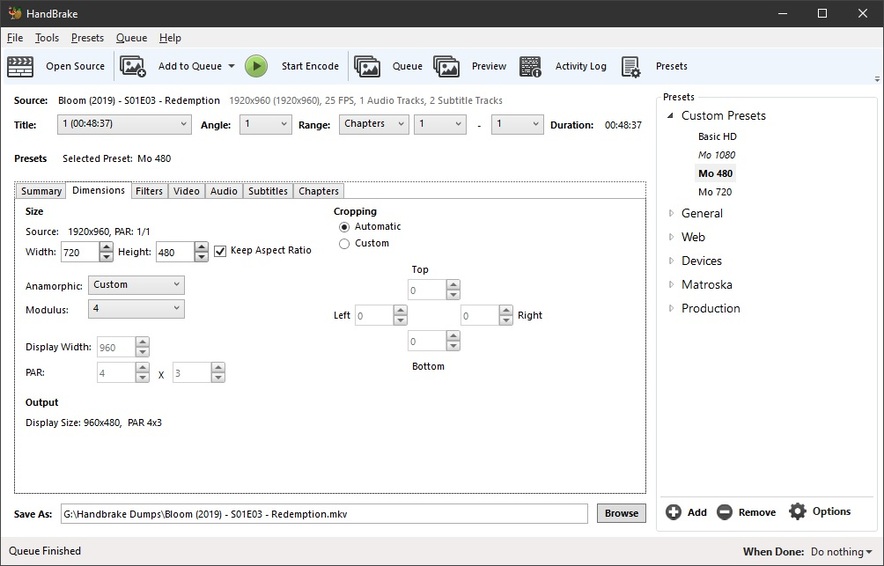Click the Save As file path field
Viewport: 884px width, 566px height.
coord(324,514)
